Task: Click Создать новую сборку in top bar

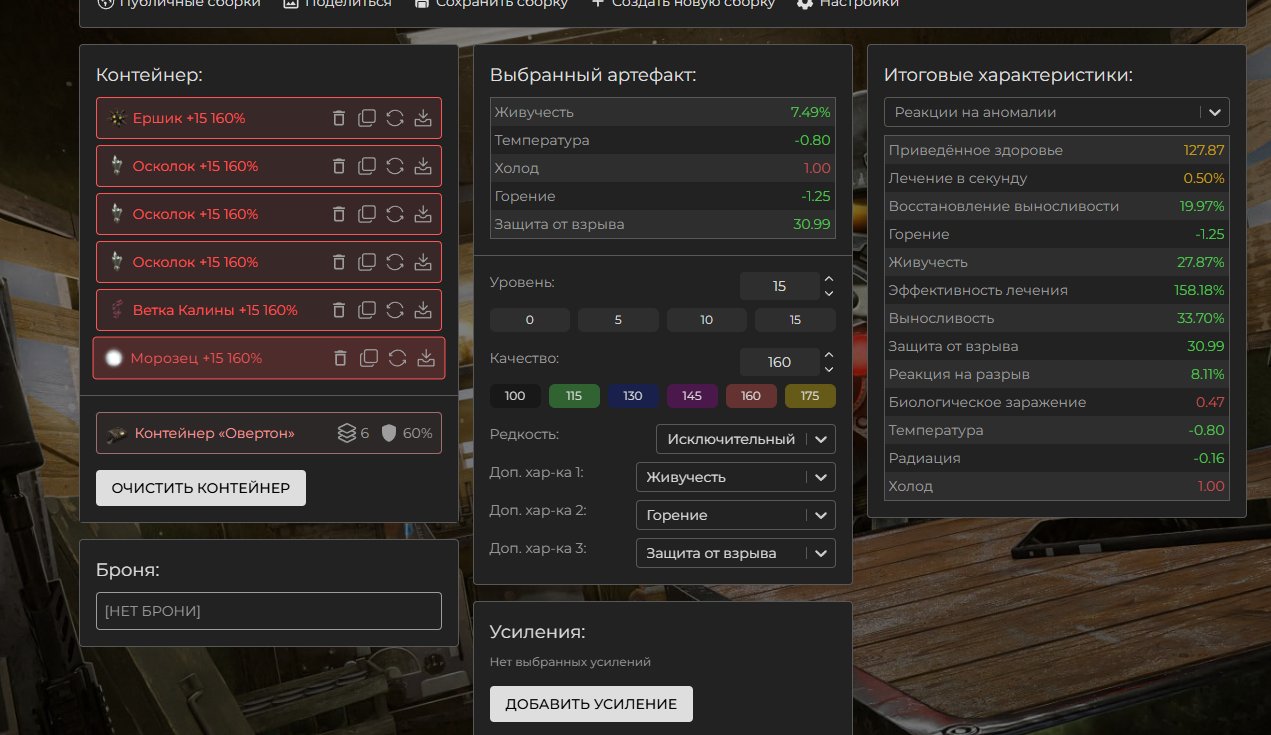Action: tap(683, 3)
